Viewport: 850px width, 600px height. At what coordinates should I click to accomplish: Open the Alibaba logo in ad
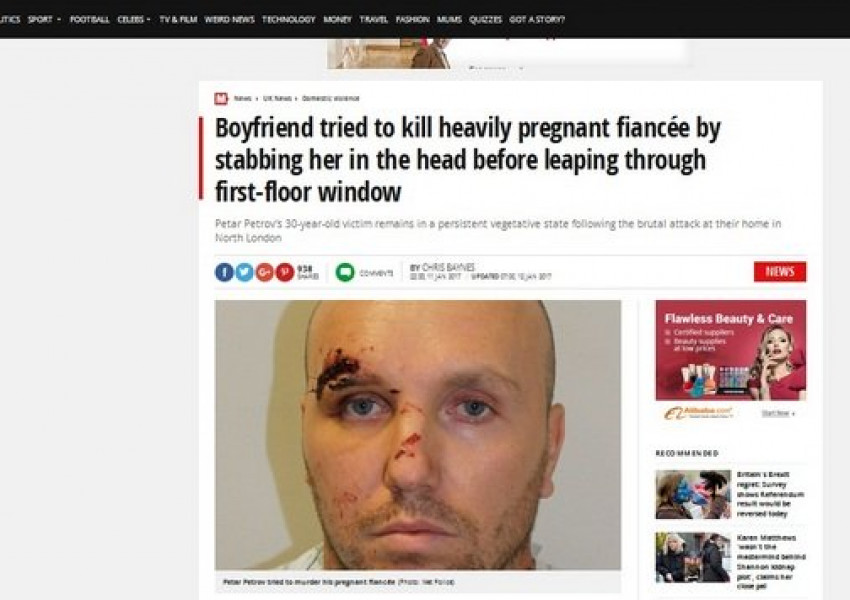coord(698,413)
